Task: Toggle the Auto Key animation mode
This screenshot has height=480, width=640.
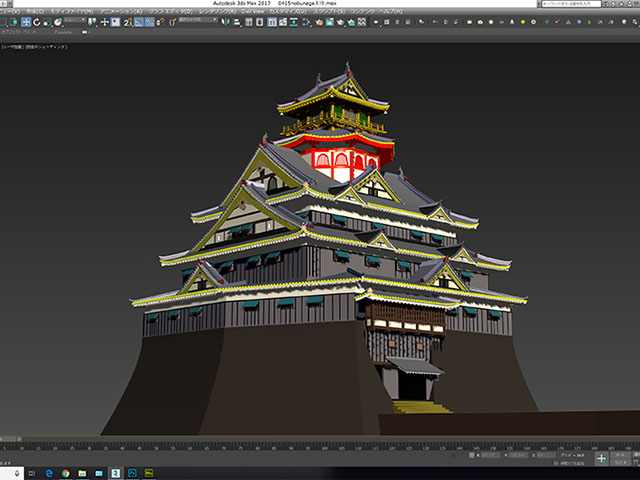Action: coord(621,452)
